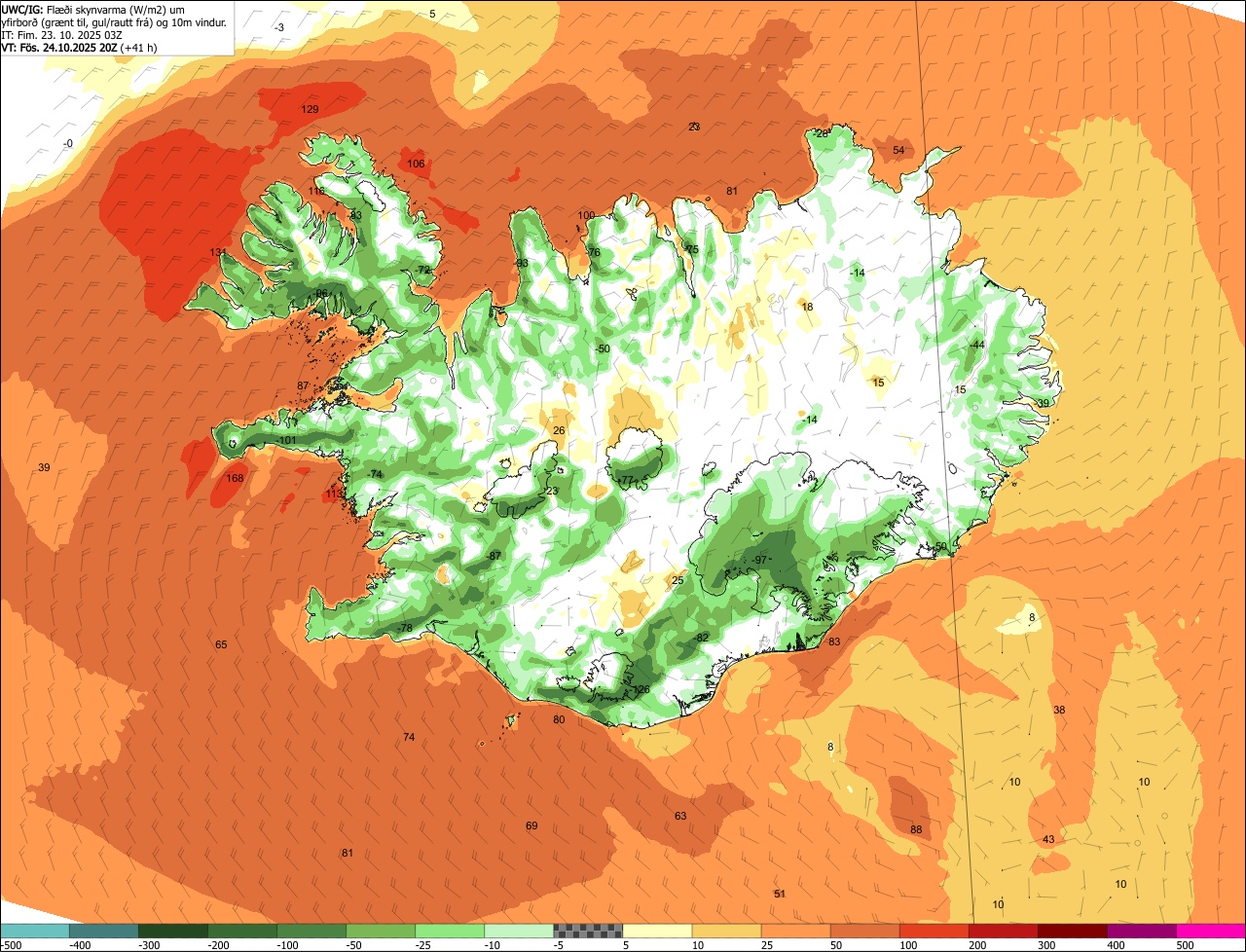Click the 26 value on the map
The image size is (1246, 952).
(x=559, y=430)
